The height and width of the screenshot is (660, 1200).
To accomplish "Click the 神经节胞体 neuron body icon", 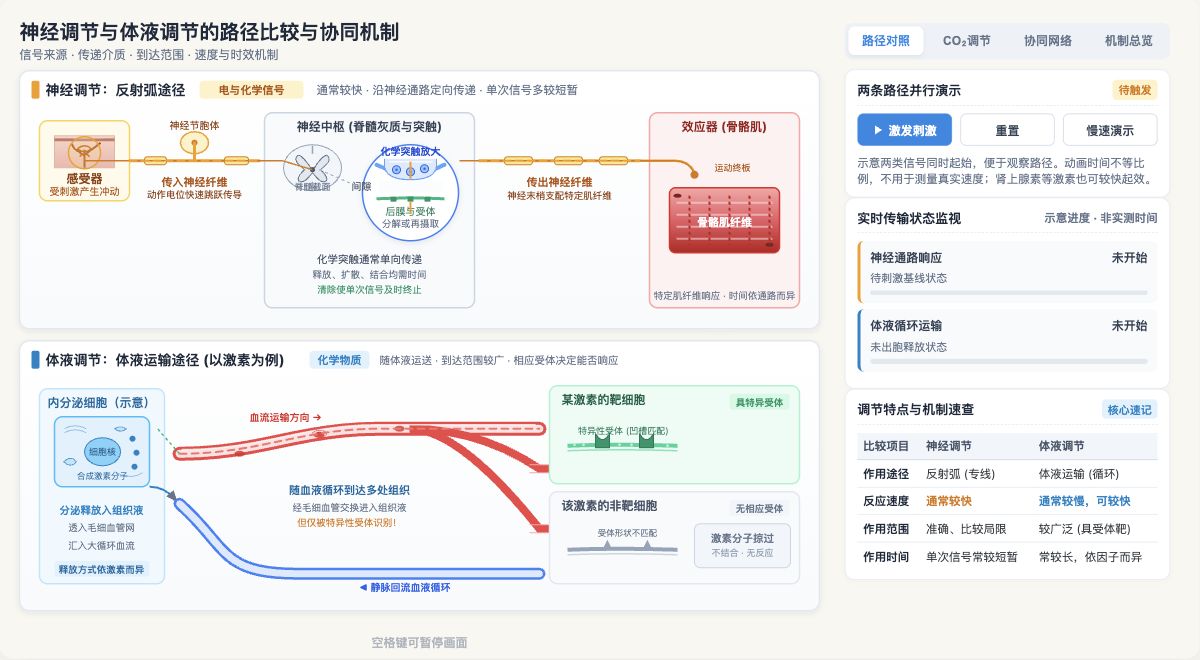I will tap(194, 144).
